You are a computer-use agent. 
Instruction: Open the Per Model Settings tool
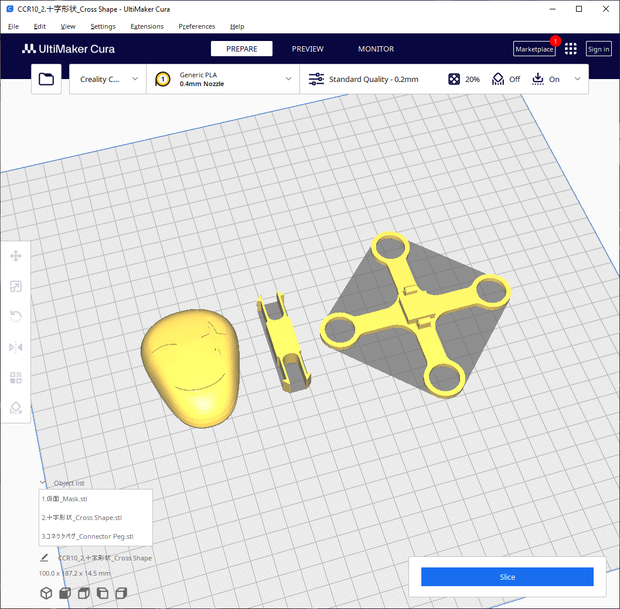[15, 378]
